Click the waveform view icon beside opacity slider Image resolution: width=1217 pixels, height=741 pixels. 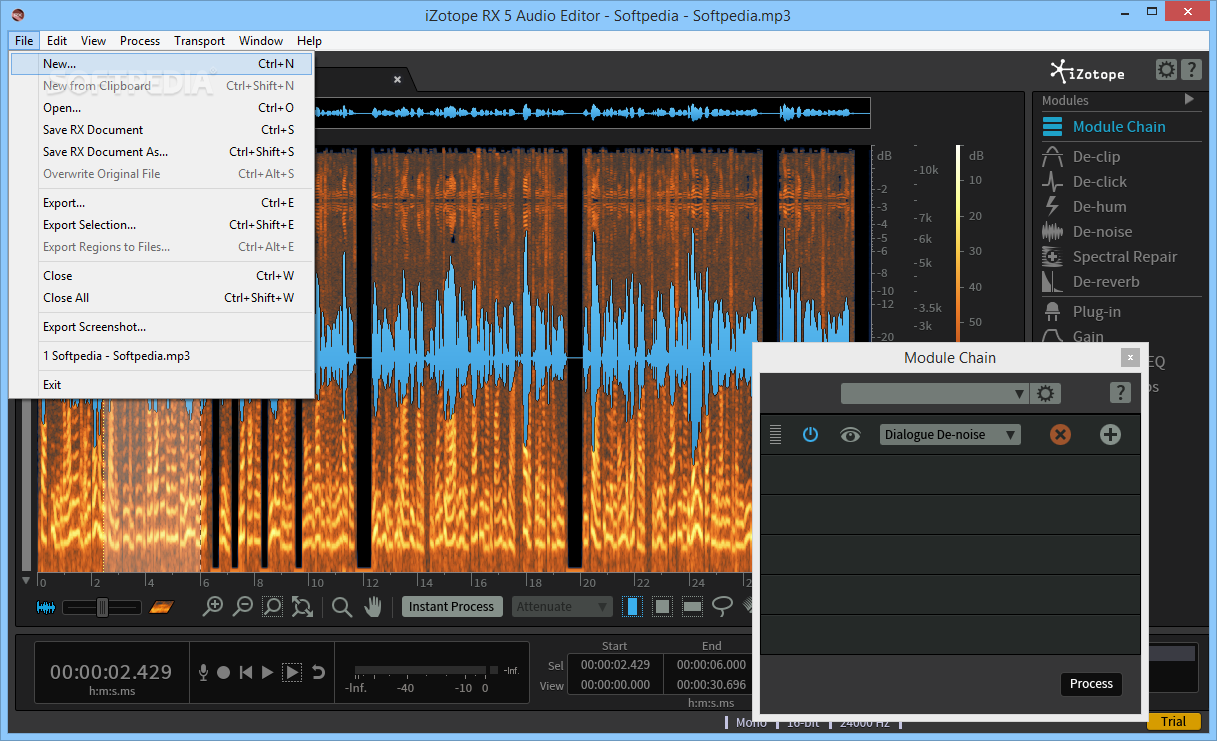46,607
